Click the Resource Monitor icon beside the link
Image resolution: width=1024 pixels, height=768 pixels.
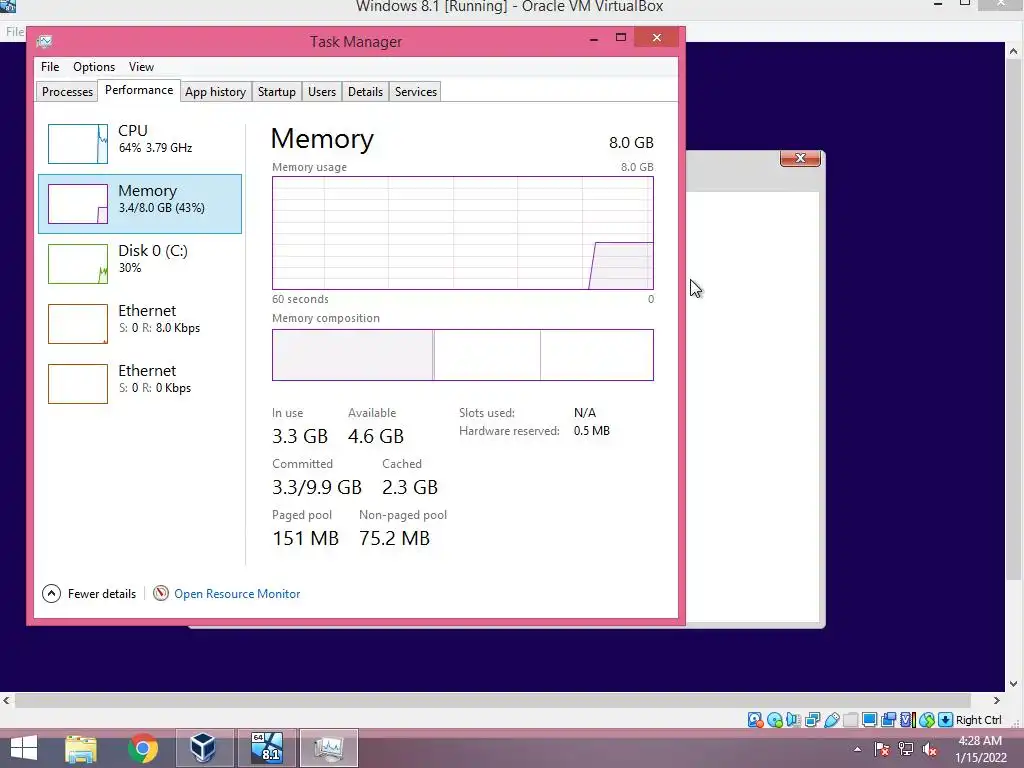(161, 593)
